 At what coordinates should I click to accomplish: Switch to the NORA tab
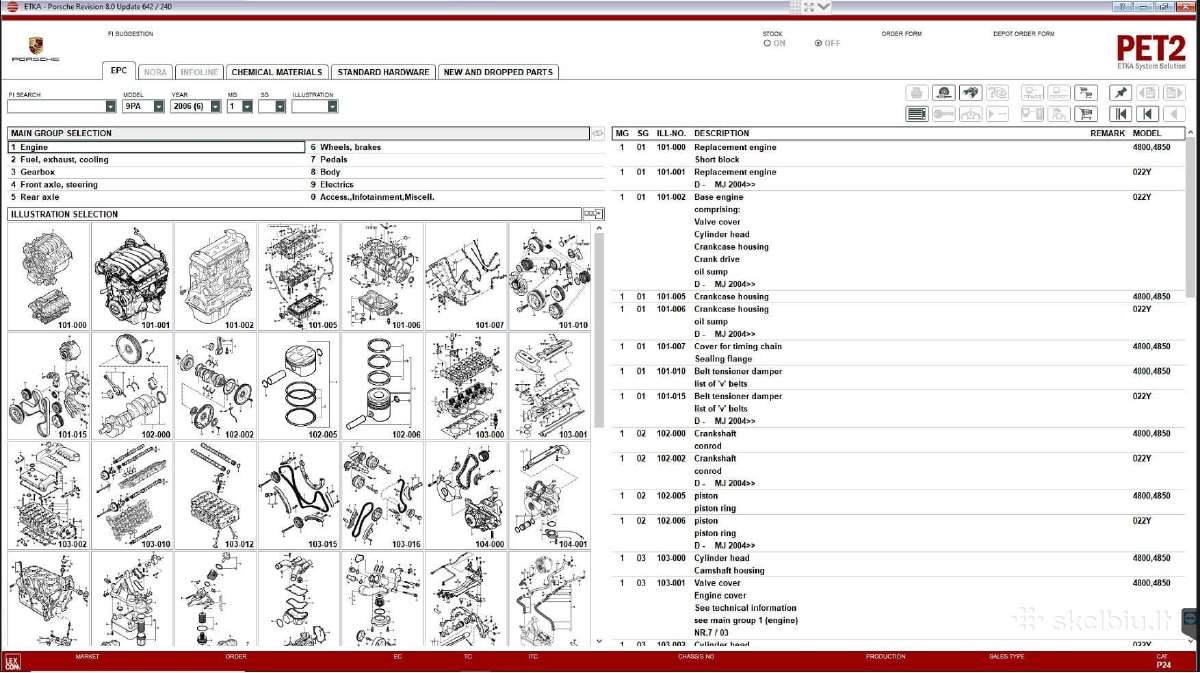tap(155, 72)
